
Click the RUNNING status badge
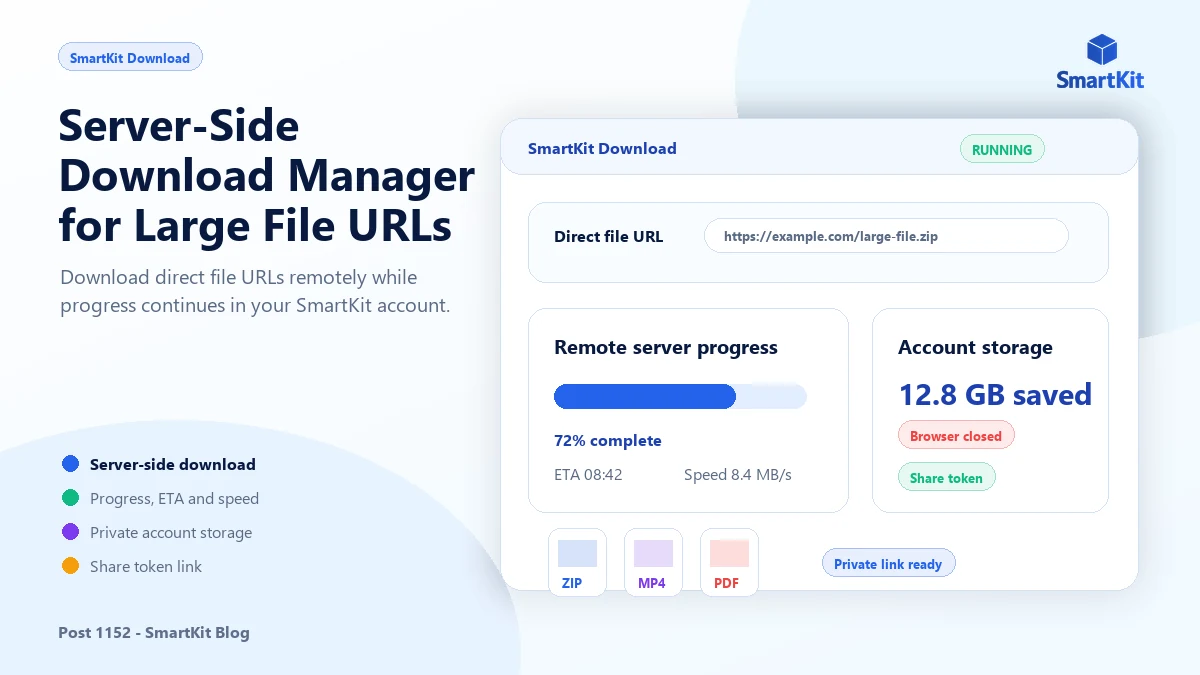click(1002, 150)
